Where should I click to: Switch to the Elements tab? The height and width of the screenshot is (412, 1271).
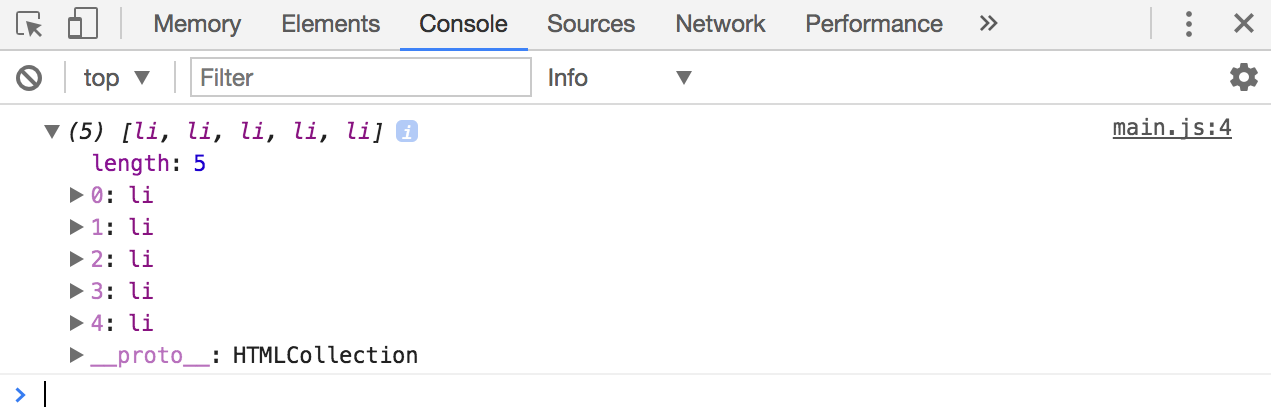(330, 24)
